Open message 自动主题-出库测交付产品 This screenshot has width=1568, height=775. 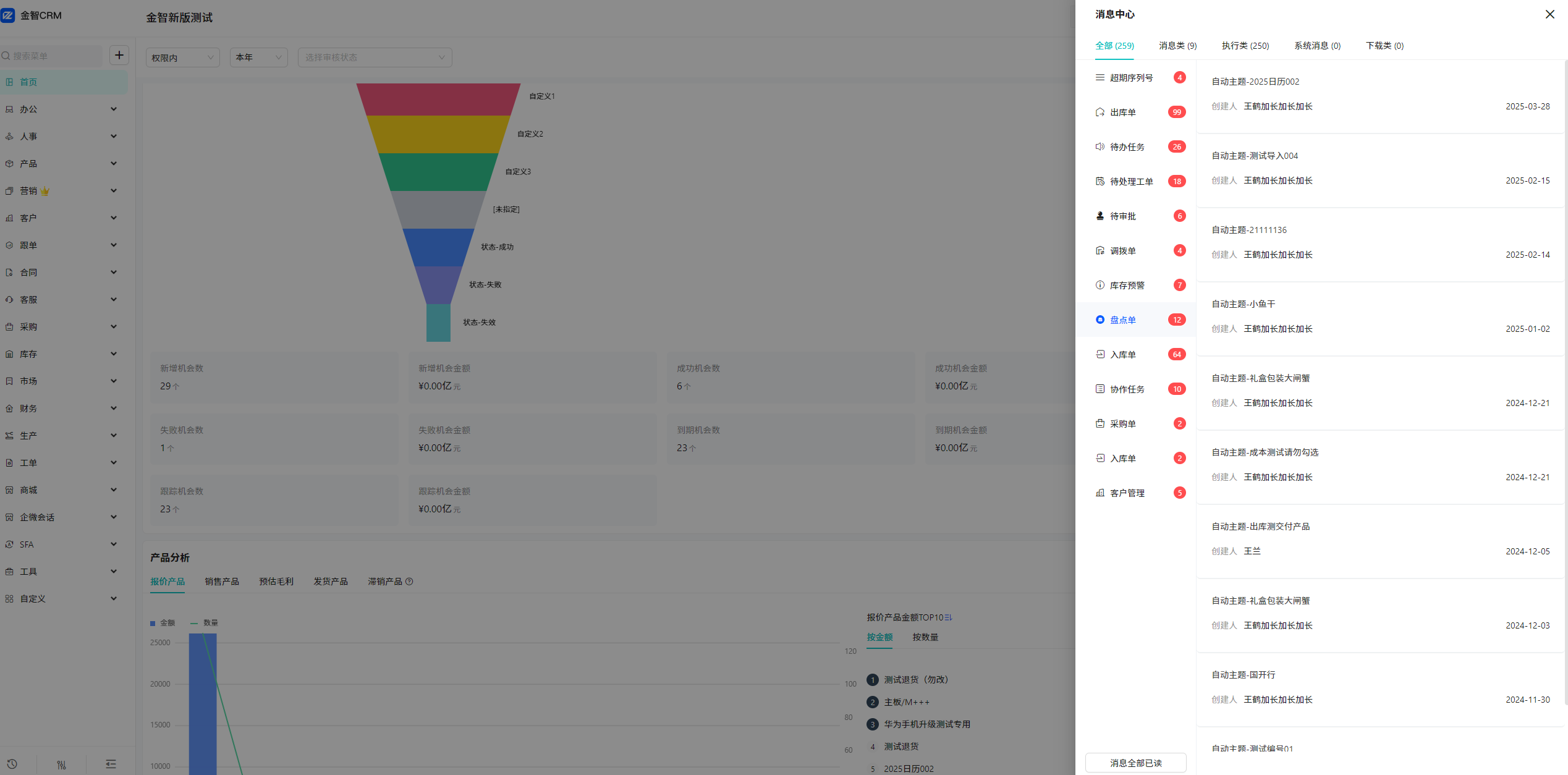point(1379,541)
